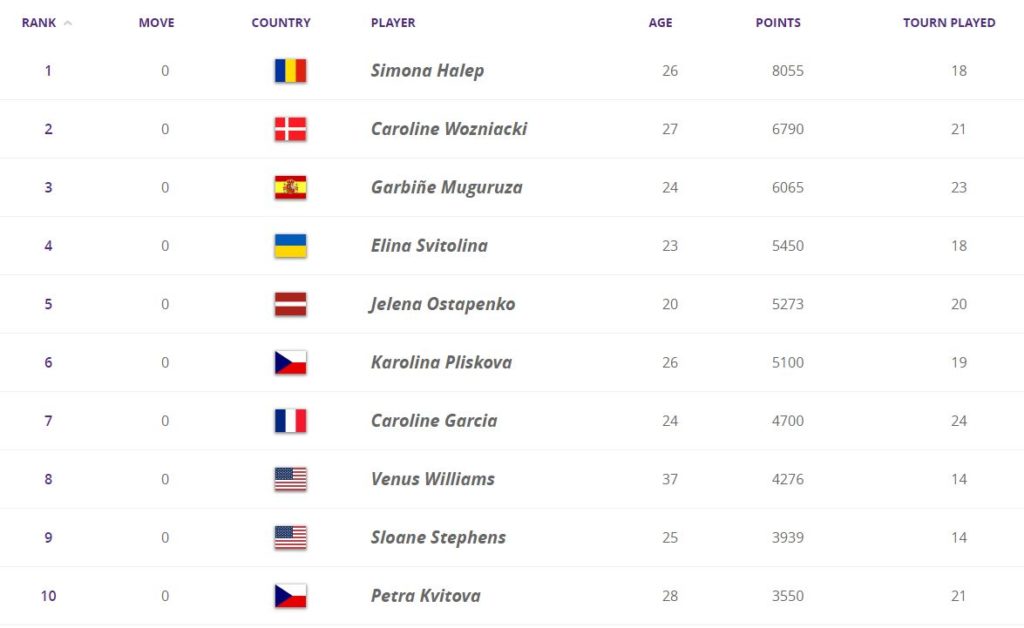The height and width of the screenshot is (628, 1024).
Task: Click the Czech flag next to Karolina Pliskova
Action: click(291, 363)
